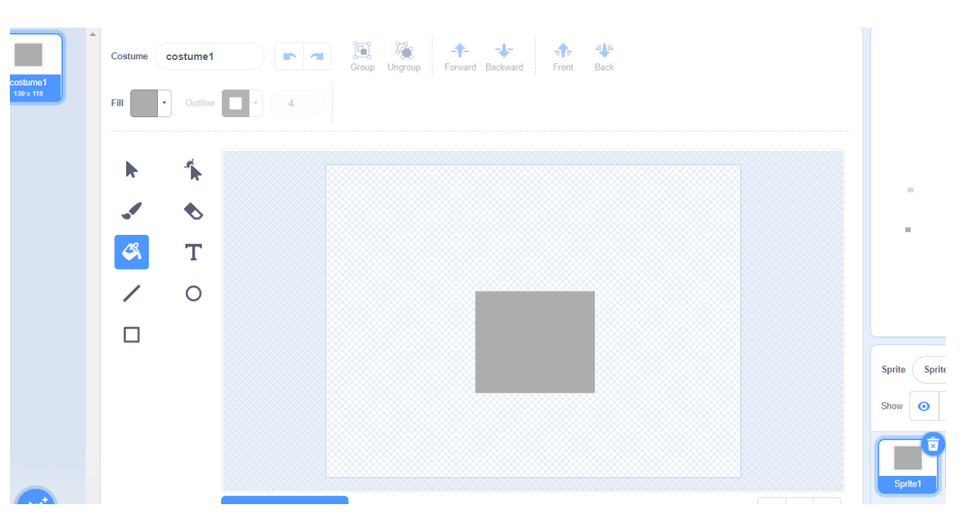Toggle sprite Show eye visibility
Image resolution: width=960 pixels, height=512 pixels.
coord(923,406)
